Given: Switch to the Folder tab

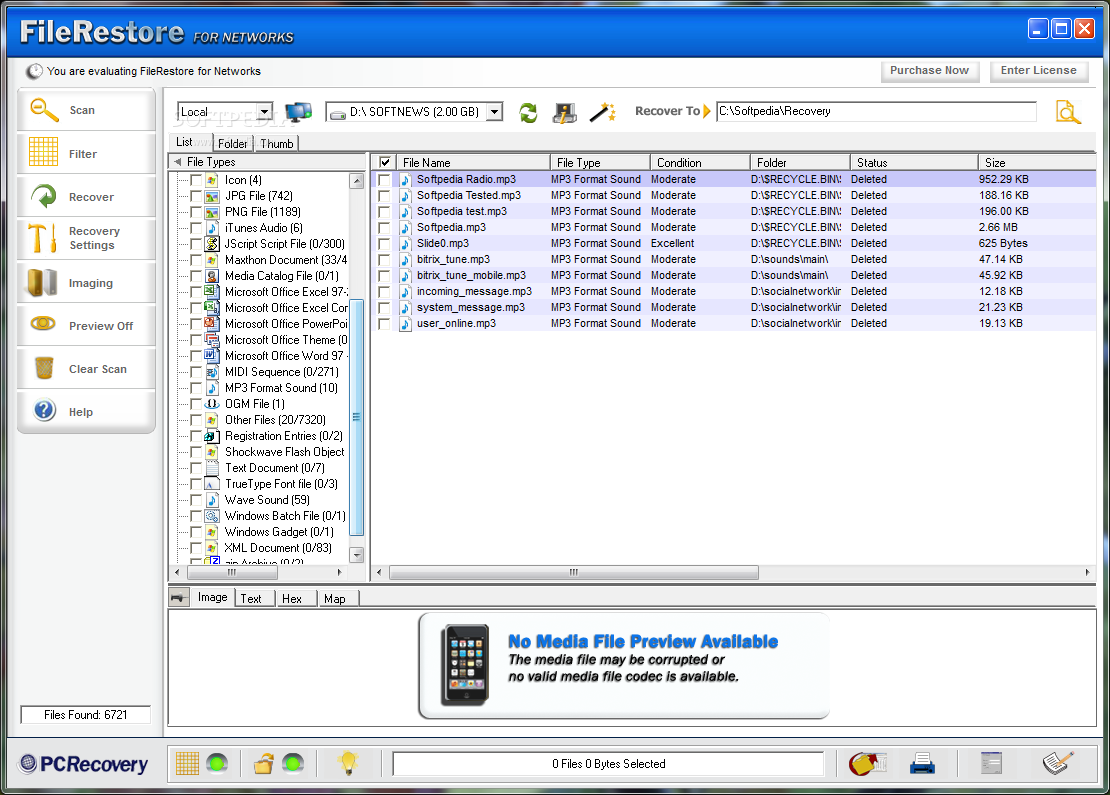Looking at the screenshot, I should tap(232, 144).
